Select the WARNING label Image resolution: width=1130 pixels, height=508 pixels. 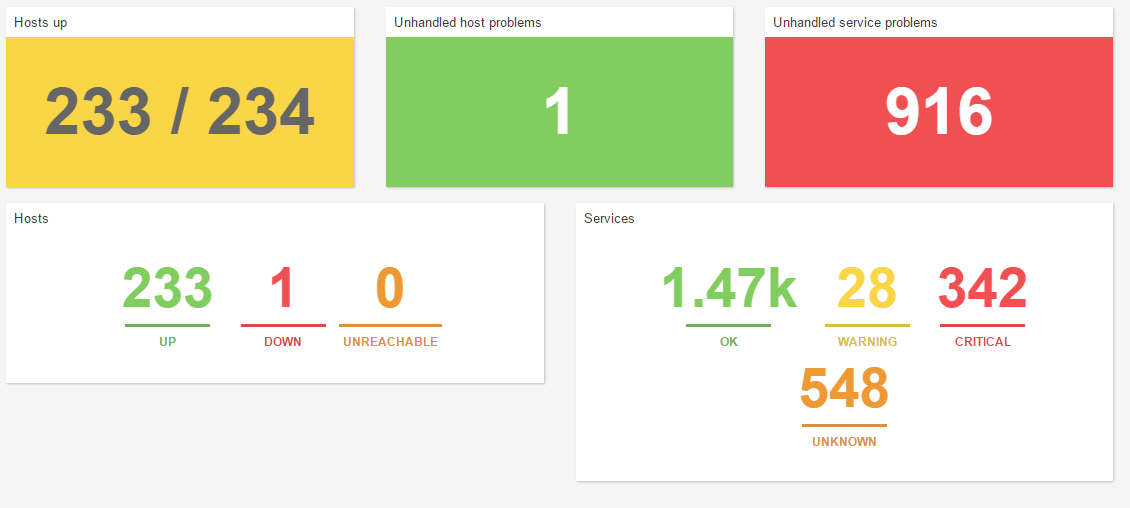[x=867, y=342]
